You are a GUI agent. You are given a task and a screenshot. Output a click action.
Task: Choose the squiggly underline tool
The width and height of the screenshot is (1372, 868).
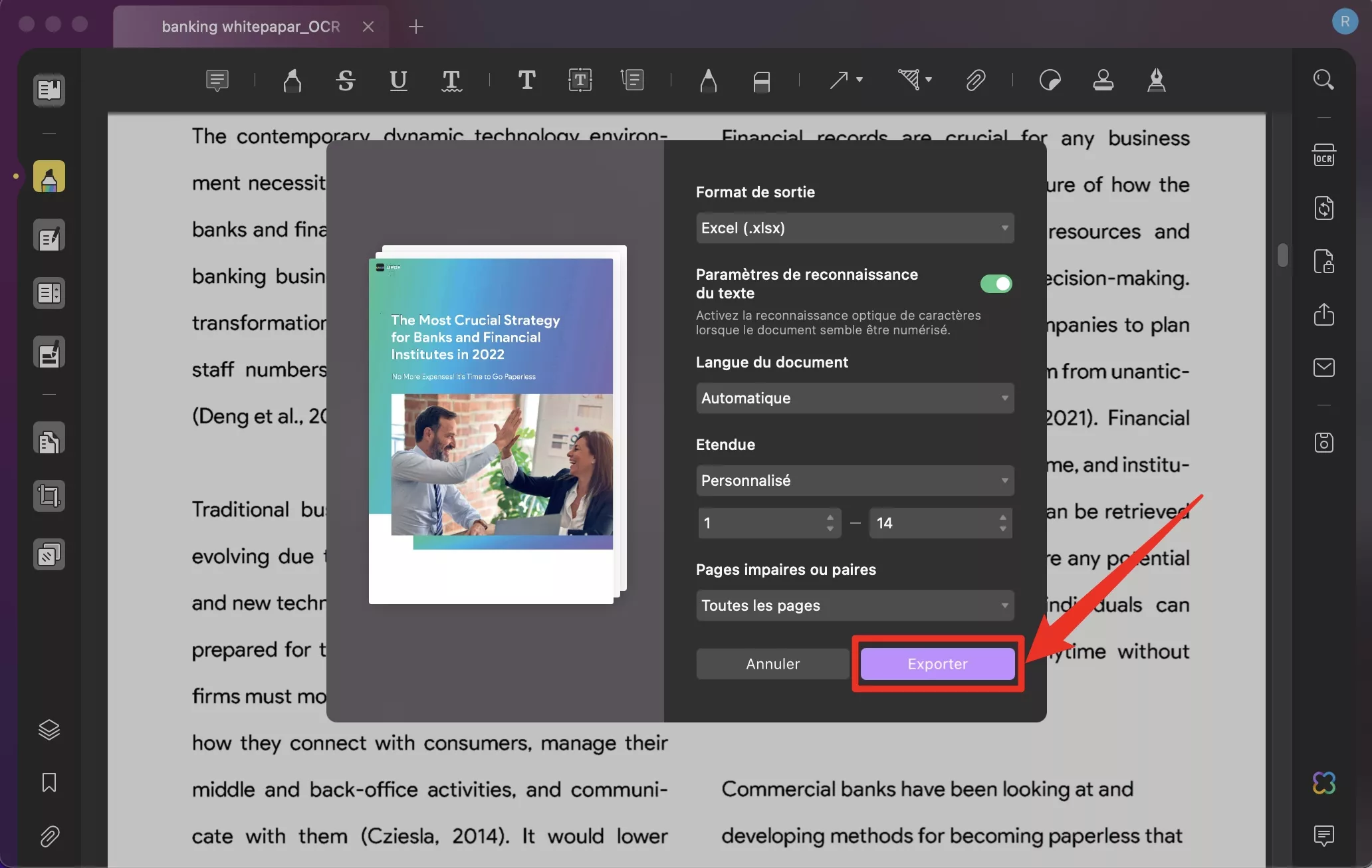(x=451, y=80)
